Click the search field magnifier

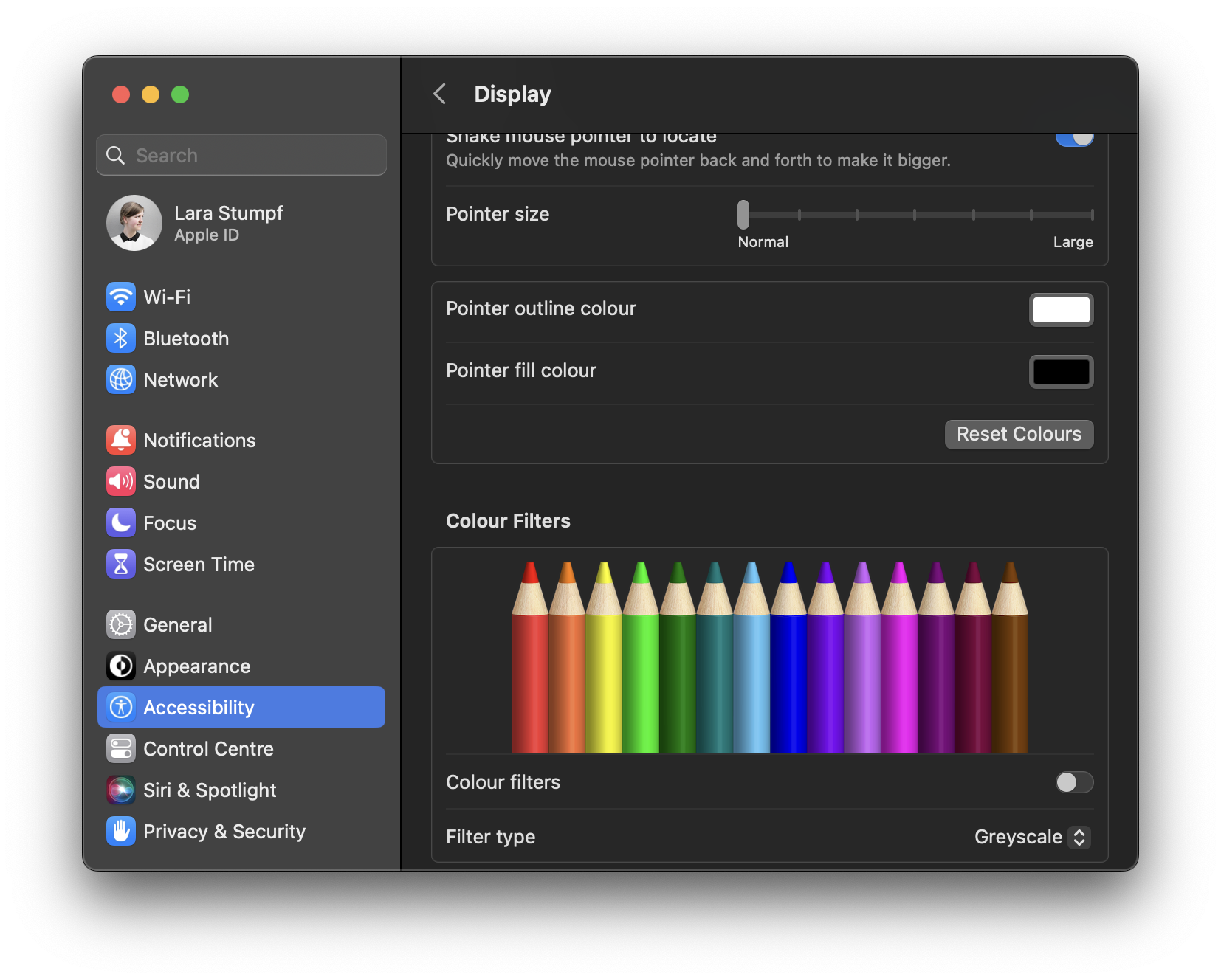[x=116, y=155]
